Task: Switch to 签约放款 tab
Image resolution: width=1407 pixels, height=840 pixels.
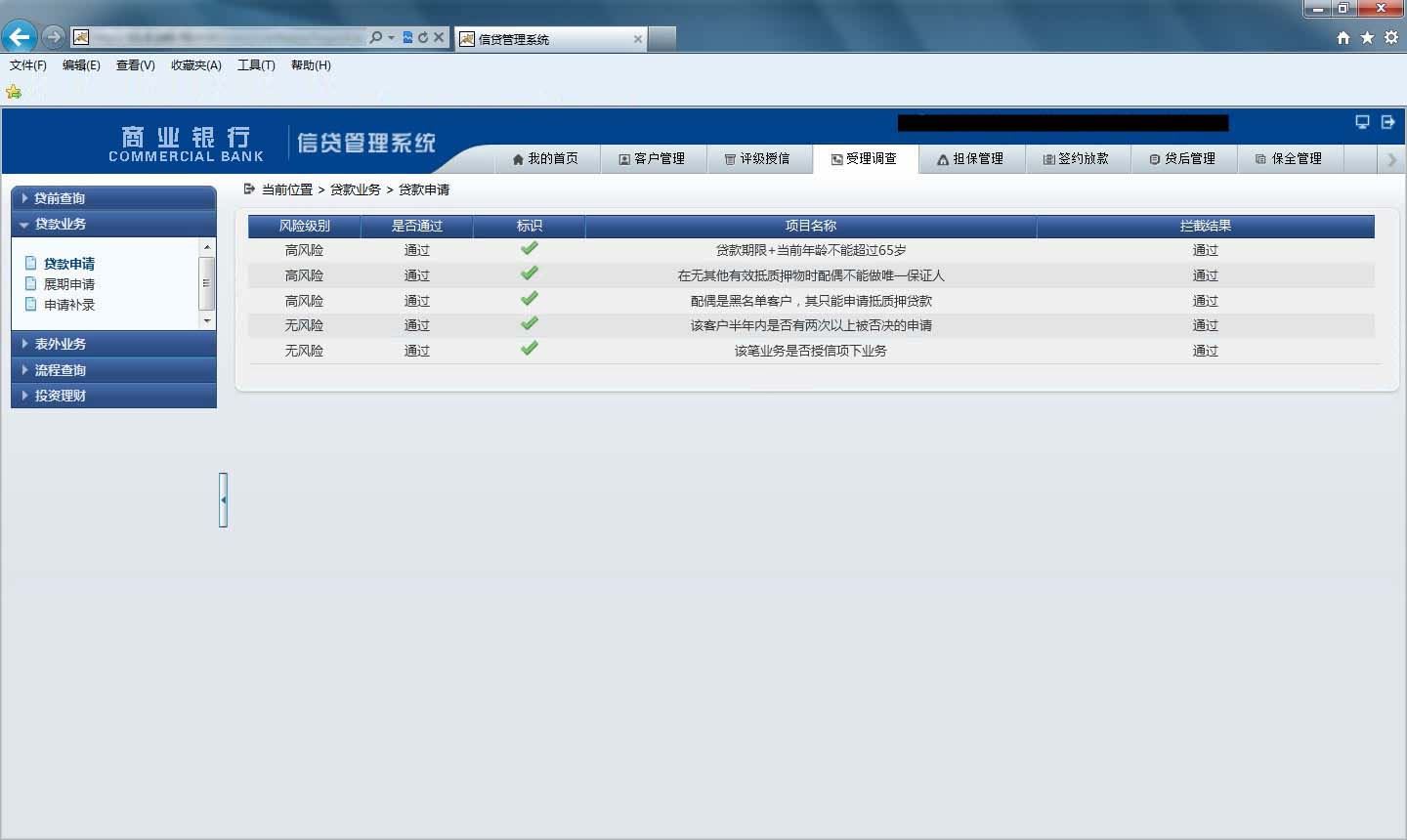Action: (x=1078, y=159)
